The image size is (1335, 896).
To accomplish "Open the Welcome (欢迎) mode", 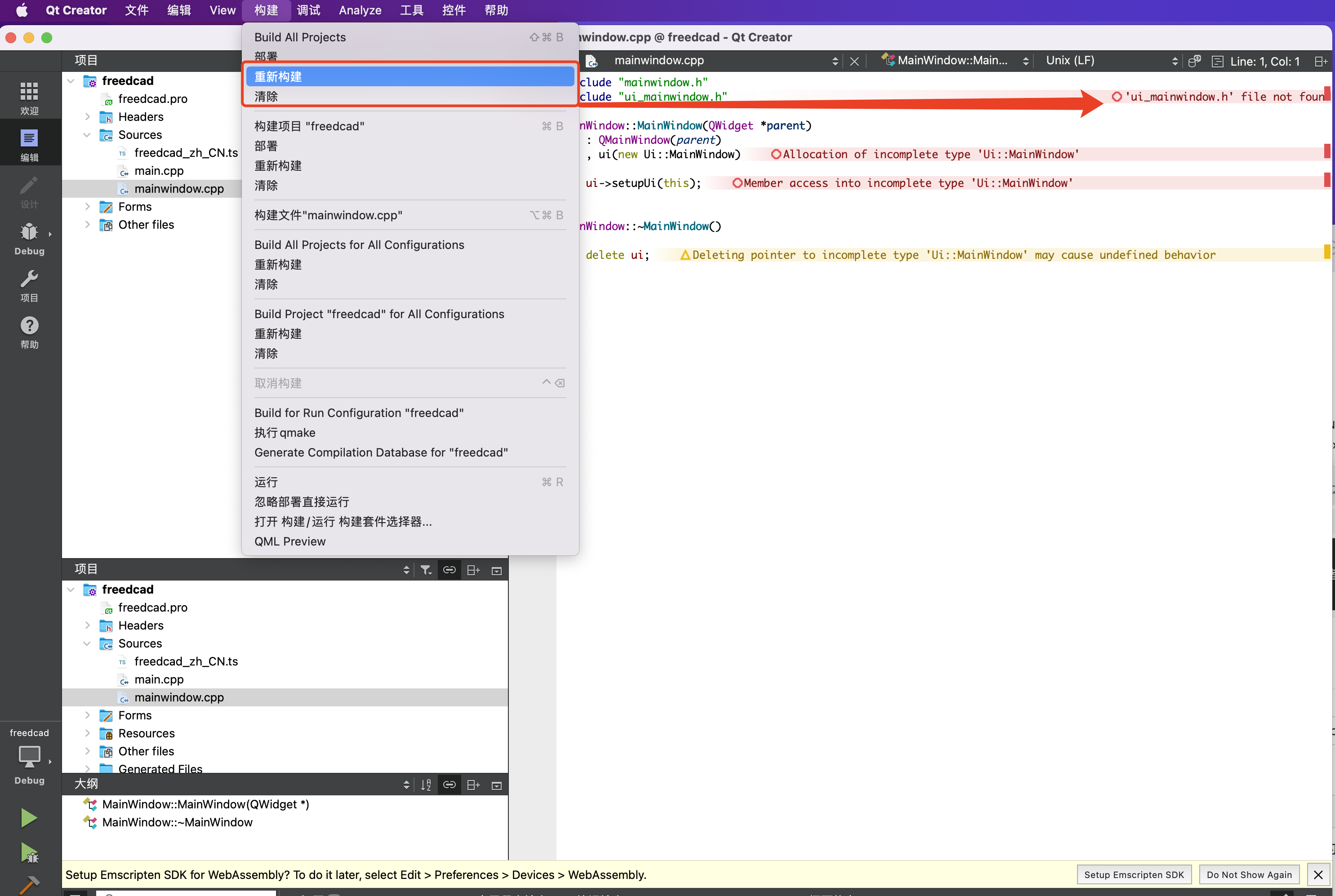I will tap(29, 98).
